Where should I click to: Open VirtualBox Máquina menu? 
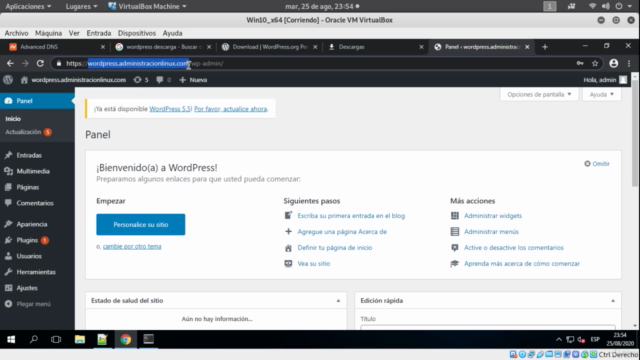(x=48, y=33)
